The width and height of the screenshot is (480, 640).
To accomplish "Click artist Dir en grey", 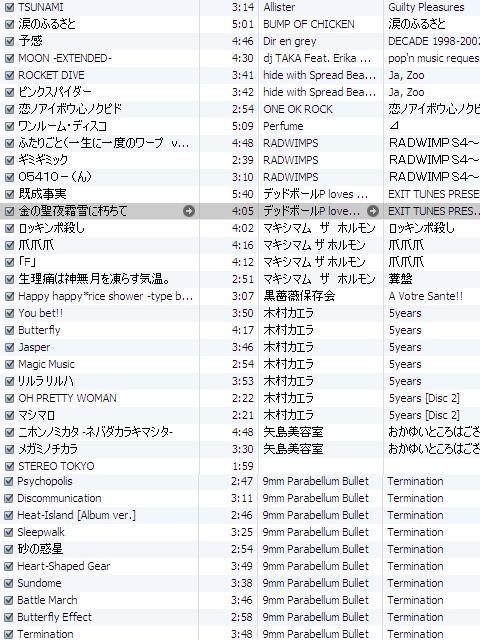I will [x=290, y=41].
